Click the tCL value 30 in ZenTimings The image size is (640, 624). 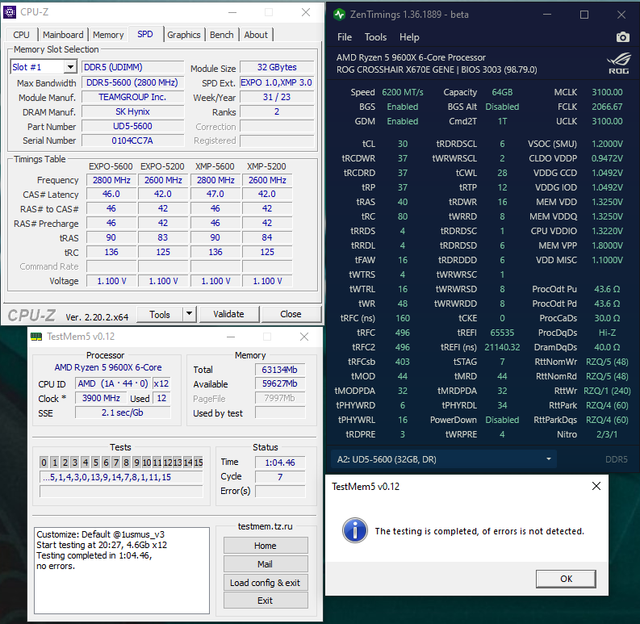pos(402,144)
